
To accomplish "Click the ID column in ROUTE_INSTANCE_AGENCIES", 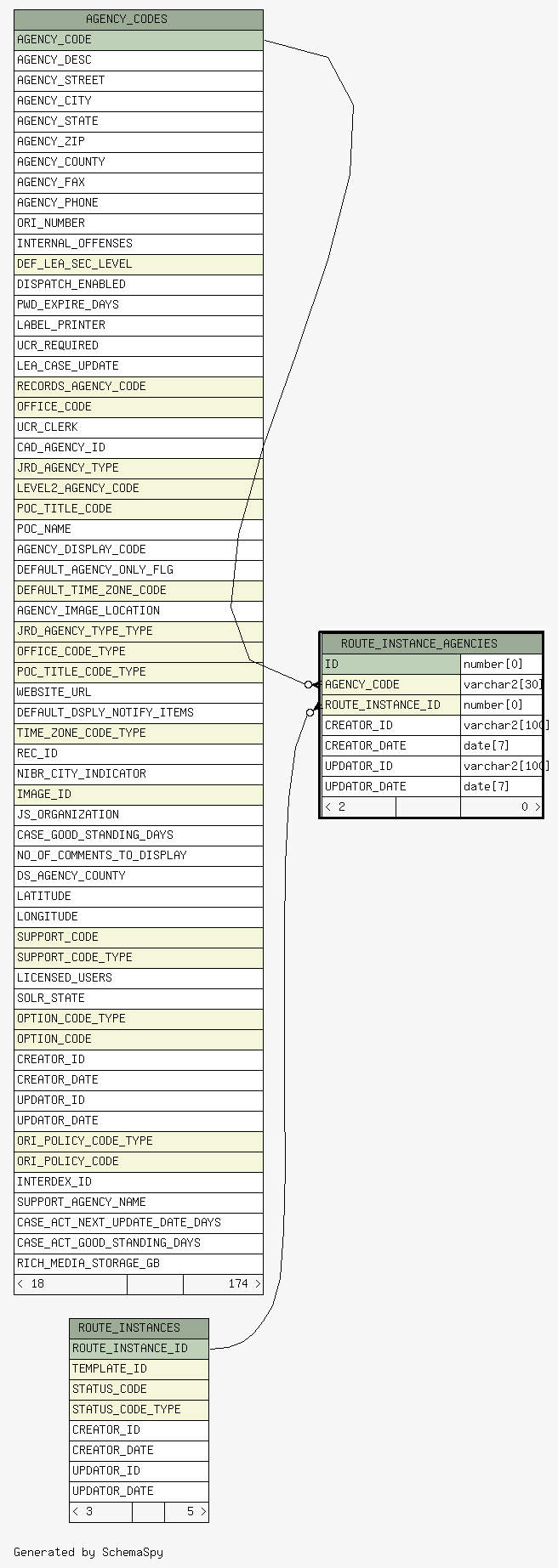I will coord(391,664).
